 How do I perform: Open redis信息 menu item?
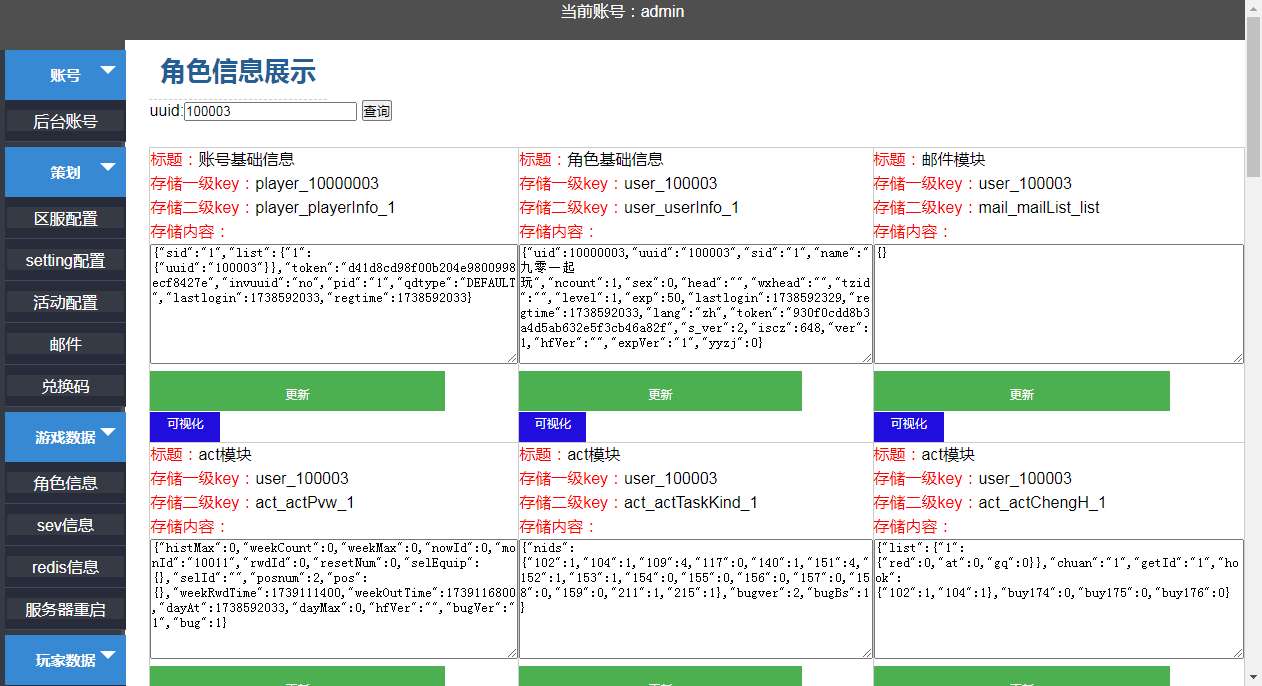(65, 567)
